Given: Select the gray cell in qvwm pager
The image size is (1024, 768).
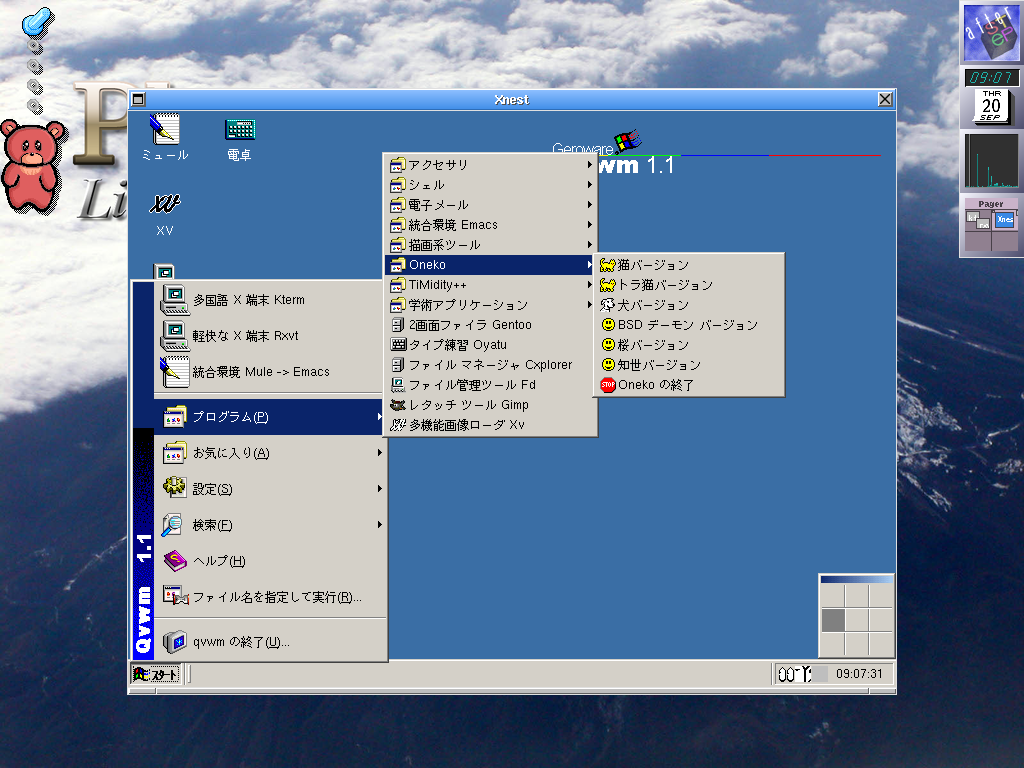Looking at the screenshot, I should coord(833,620).
